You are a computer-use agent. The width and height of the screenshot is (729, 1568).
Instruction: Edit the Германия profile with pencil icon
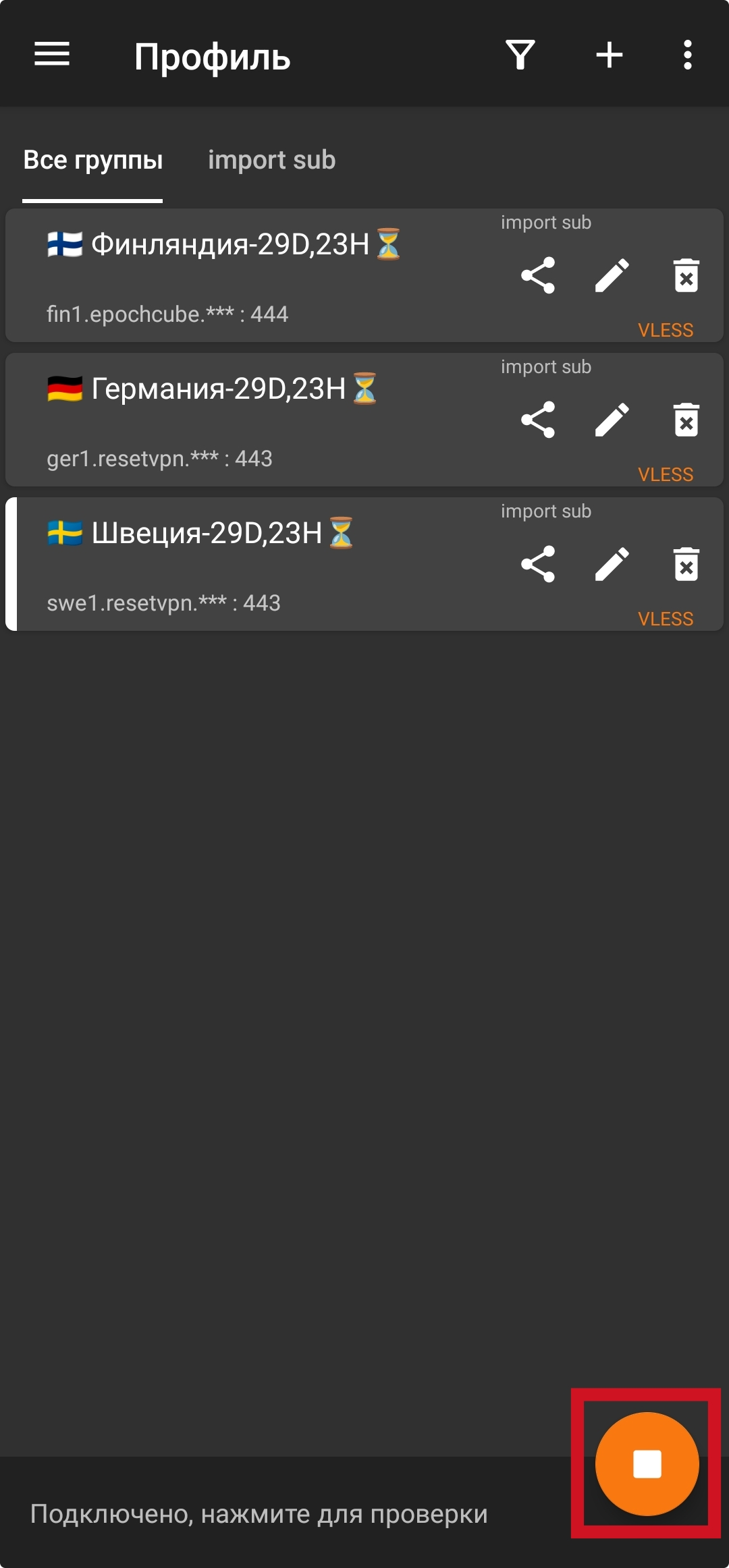click(612, 420)
